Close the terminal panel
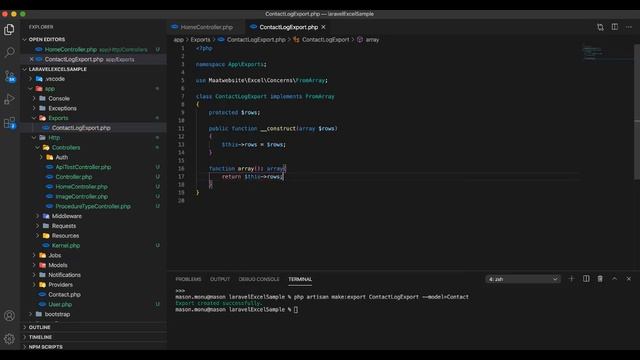Viewport: 640px width, 360px height. pyautogui.click(x=629, y=279)
